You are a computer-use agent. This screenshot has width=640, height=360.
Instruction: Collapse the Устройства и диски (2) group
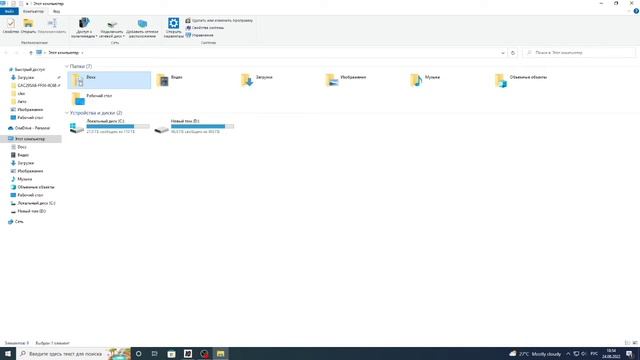tap(67, 113)
